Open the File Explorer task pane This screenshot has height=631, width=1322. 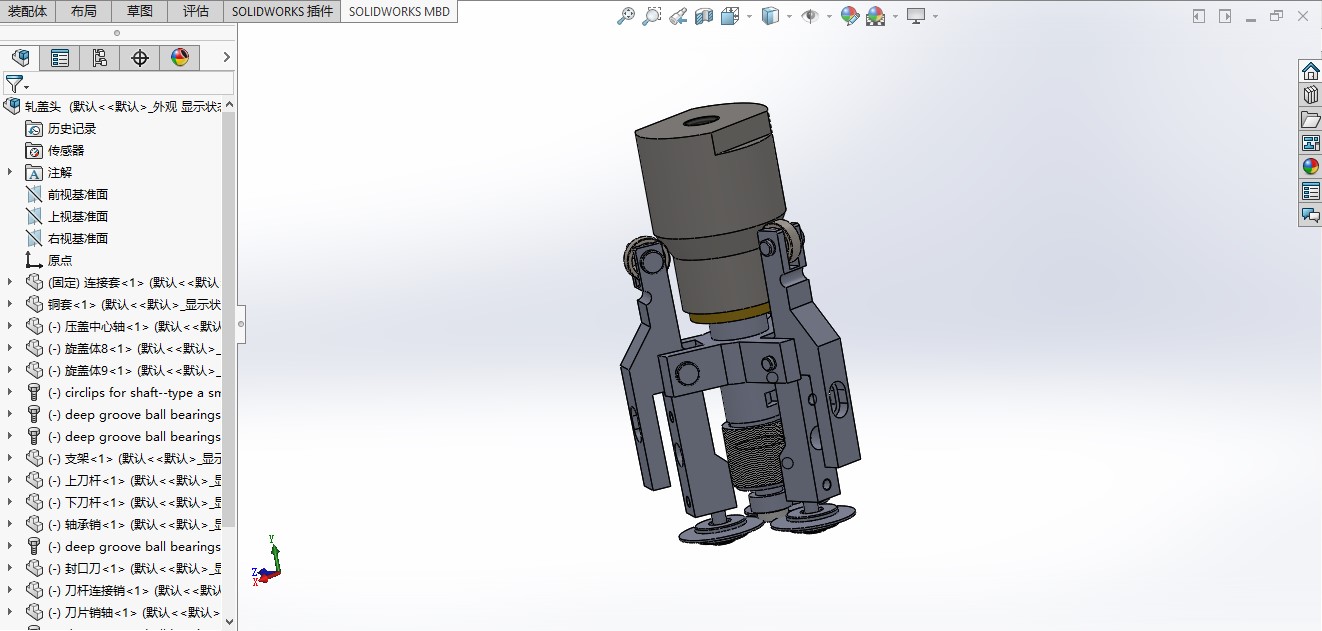click(1310, 119)
